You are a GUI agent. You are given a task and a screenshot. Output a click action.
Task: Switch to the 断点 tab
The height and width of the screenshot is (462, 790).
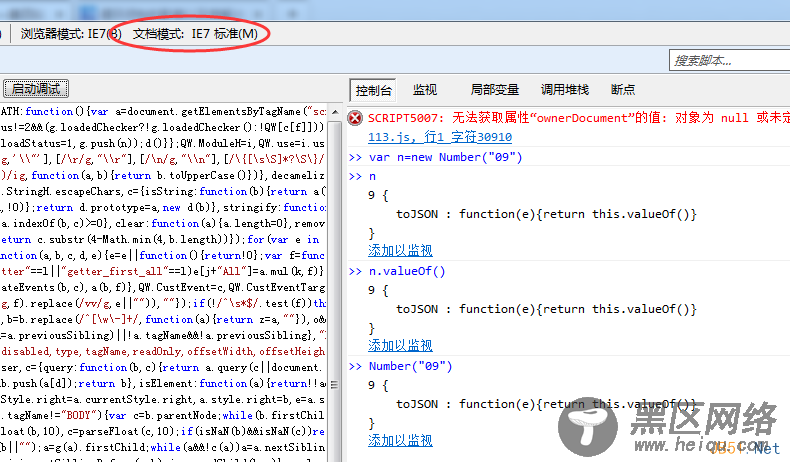pyautogui.click(x=623, y=90)
